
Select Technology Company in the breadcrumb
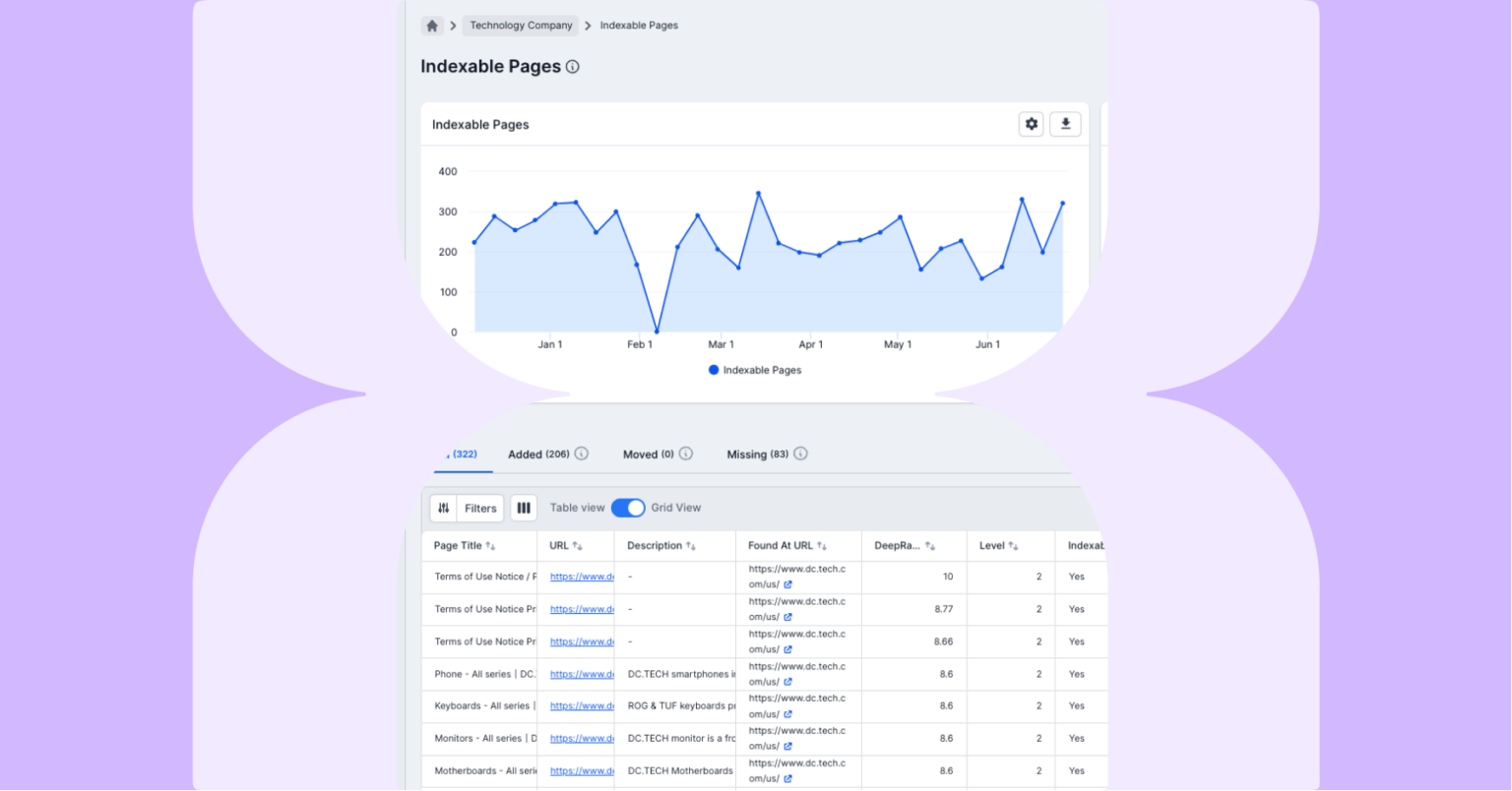click(x=520, y=25)
